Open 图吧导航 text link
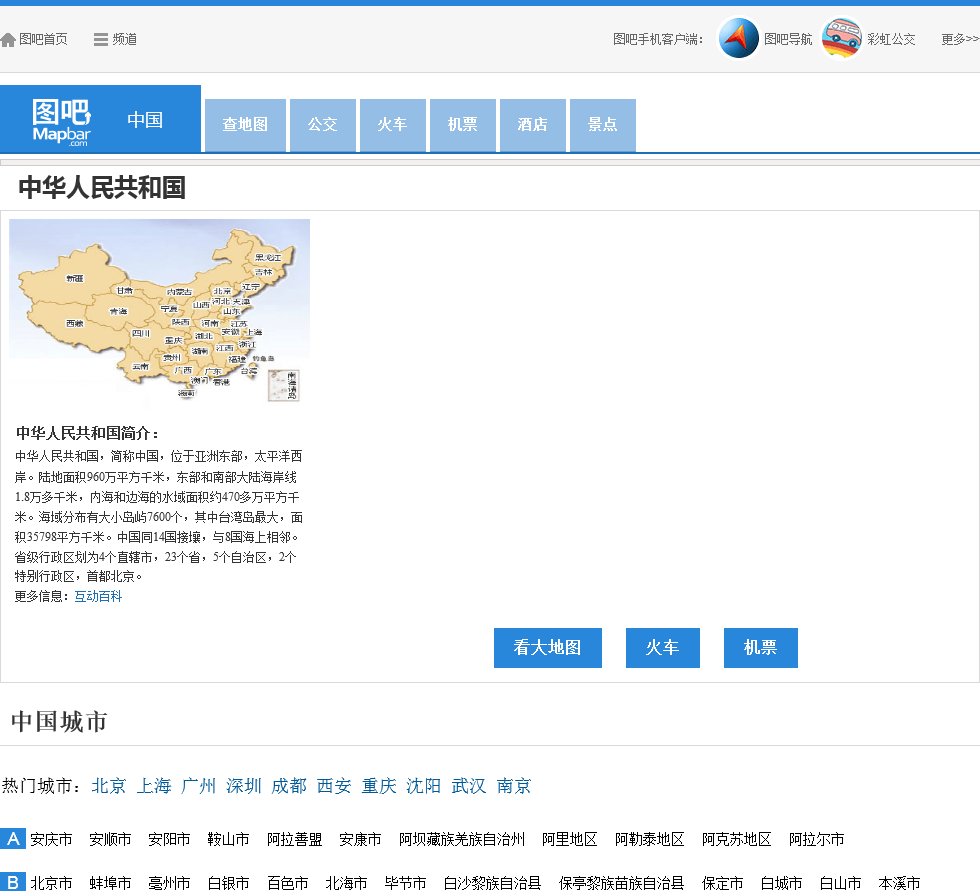The height and width of the screenshot is (891, 980). click(788, 39)
